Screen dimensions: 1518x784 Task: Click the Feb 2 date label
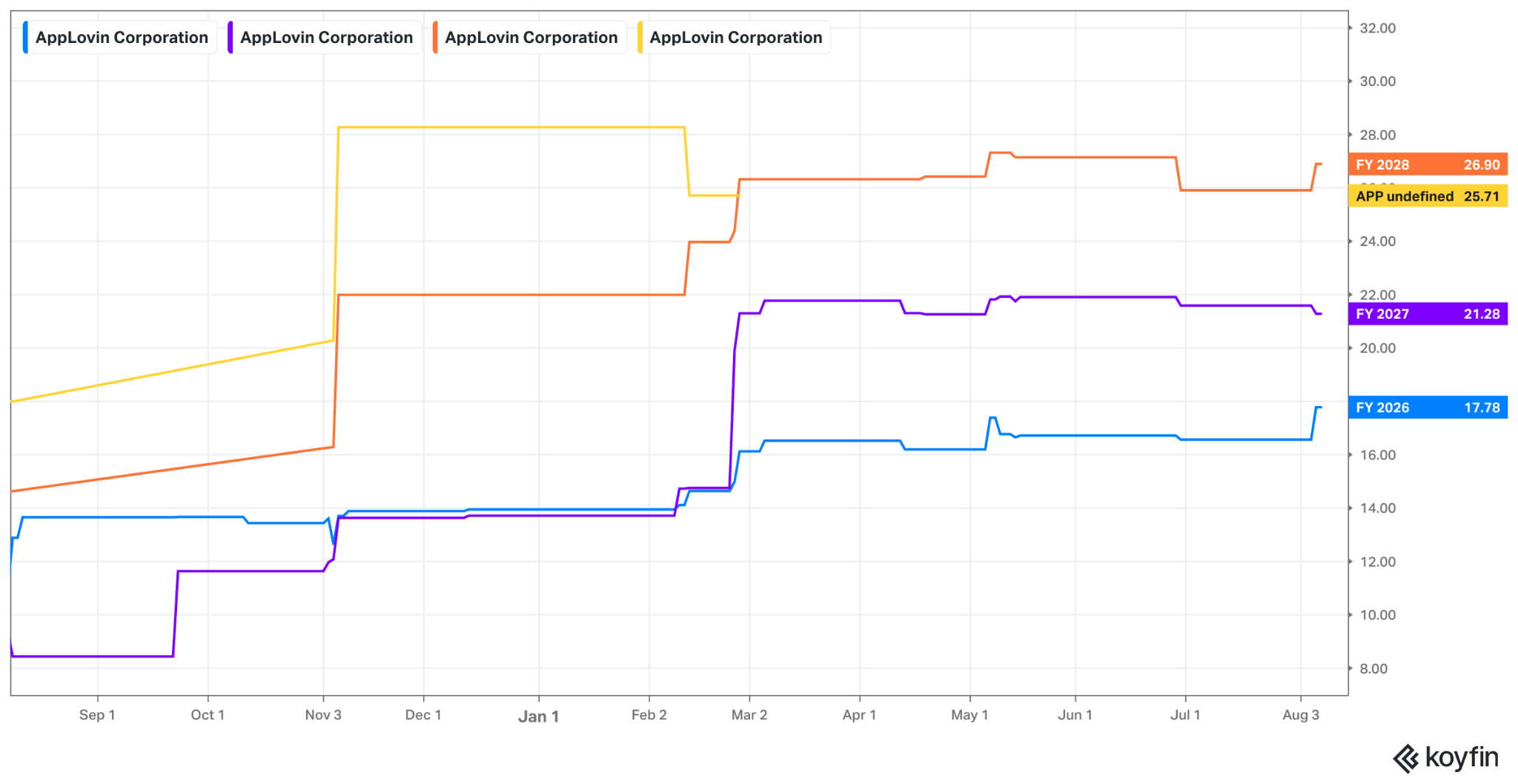[649, 715]
